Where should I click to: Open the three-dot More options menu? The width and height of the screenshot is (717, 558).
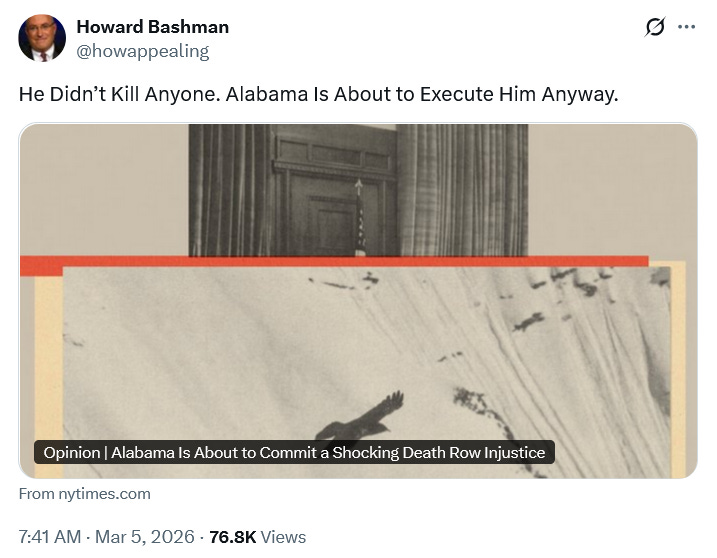point(686,27)
